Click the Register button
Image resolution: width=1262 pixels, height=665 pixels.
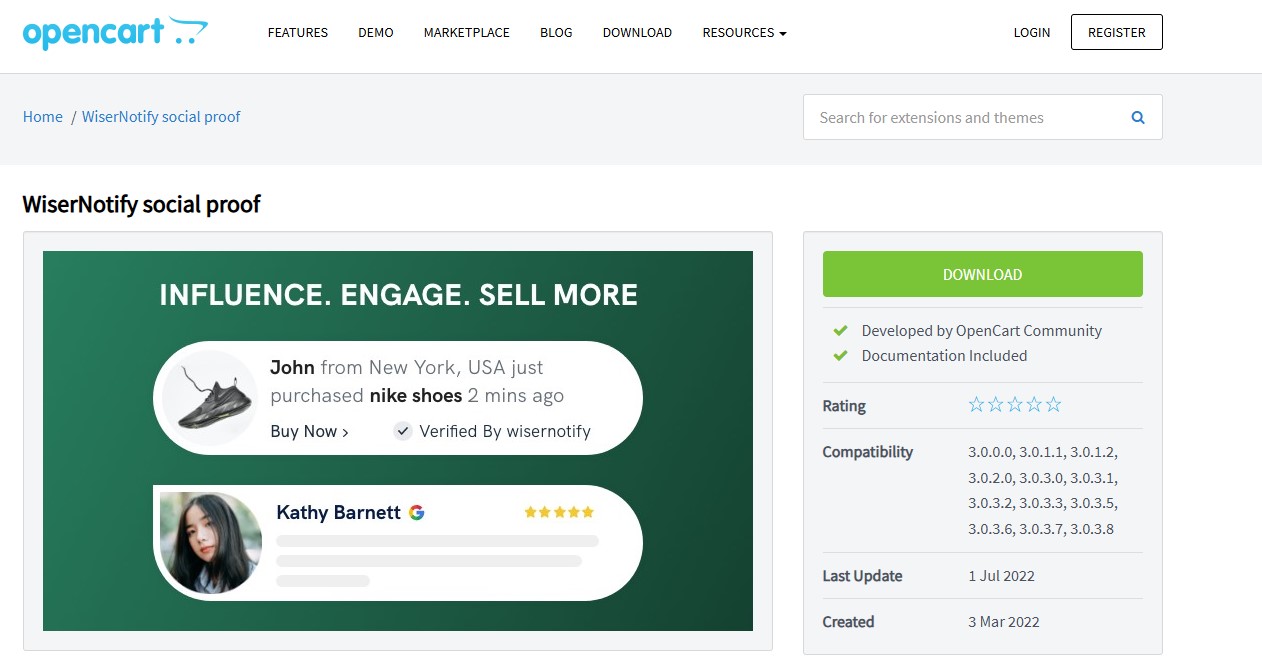[1117, 32]
